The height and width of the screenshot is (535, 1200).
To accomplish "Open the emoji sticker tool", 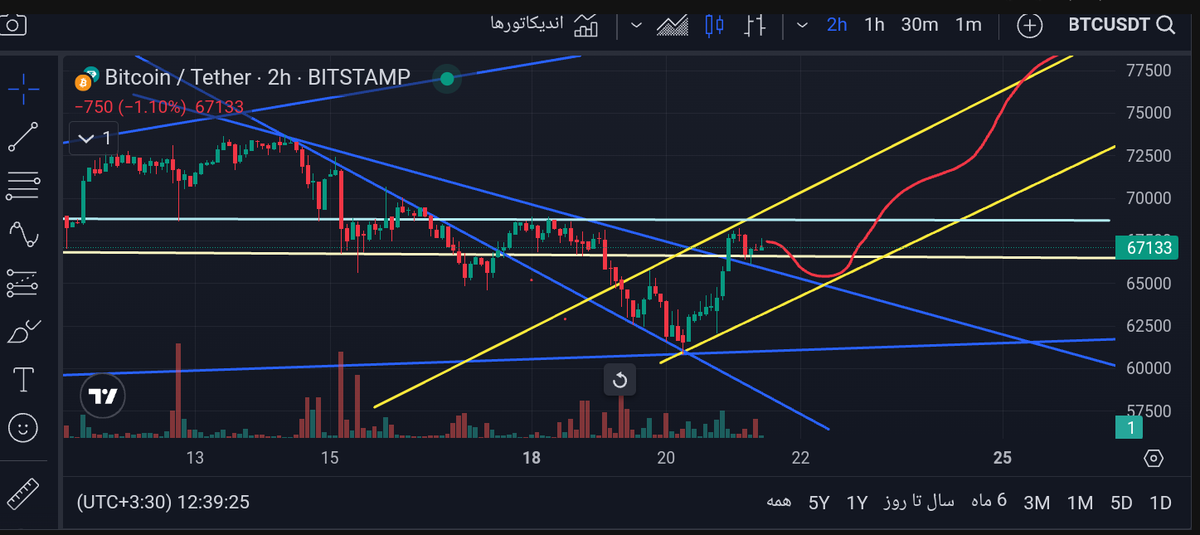I will coord(24,428).
